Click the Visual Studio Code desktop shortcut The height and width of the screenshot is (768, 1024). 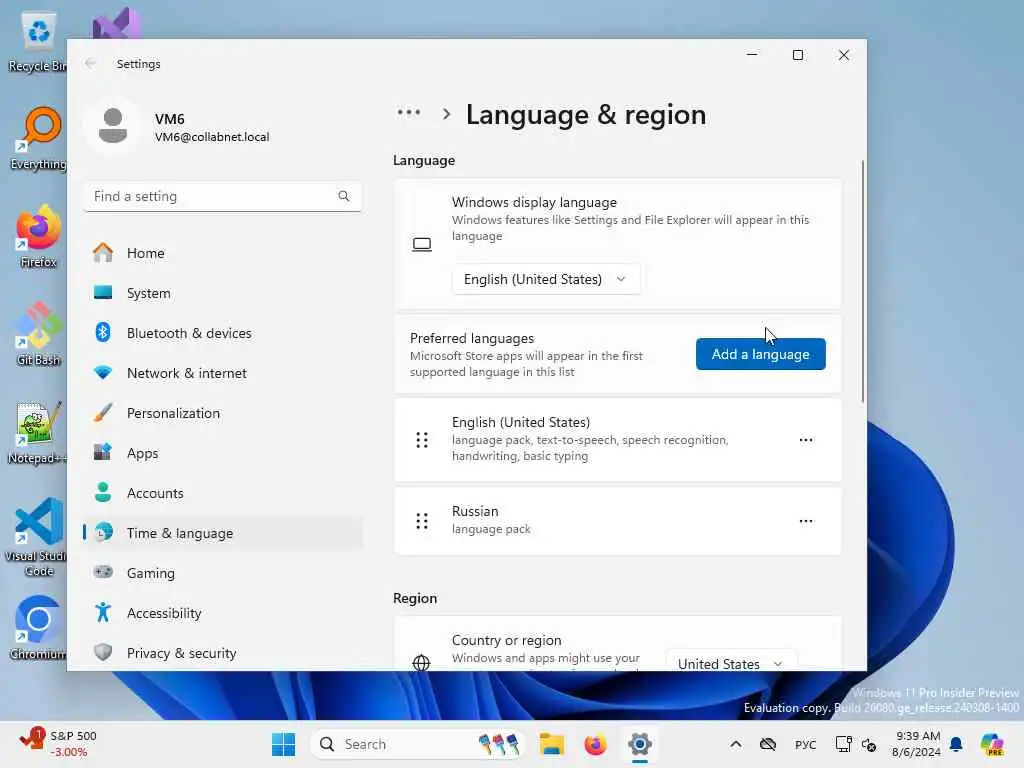click(x=38, y=537)
